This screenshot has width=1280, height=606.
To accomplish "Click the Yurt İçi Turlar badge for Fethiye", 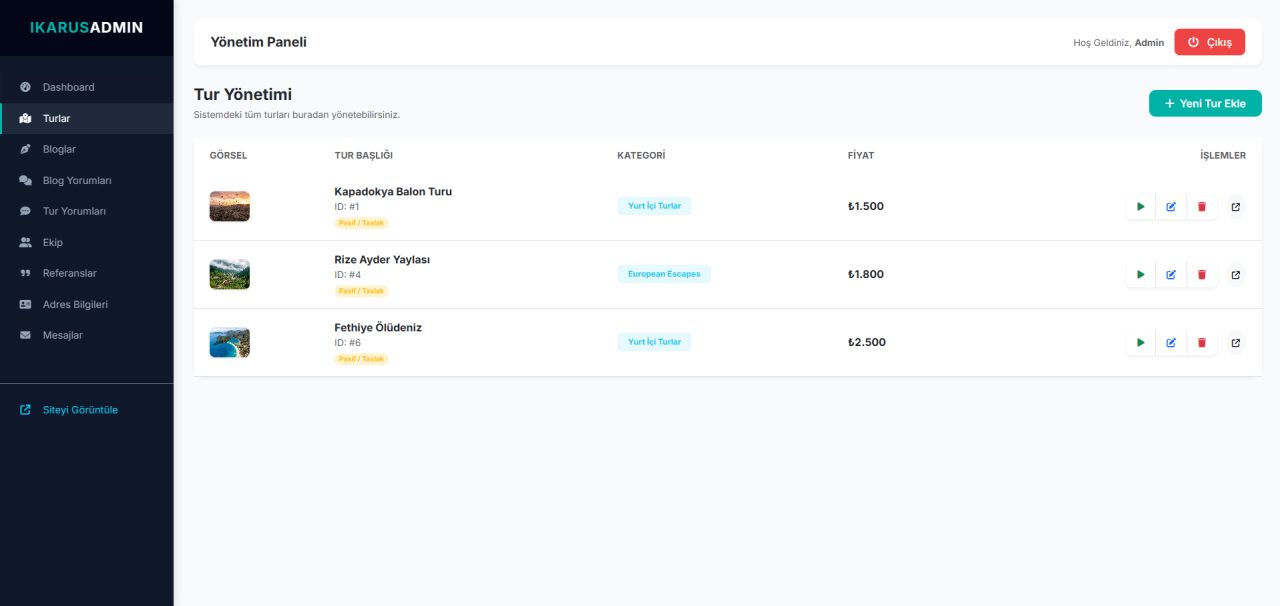I will (654, 342).
